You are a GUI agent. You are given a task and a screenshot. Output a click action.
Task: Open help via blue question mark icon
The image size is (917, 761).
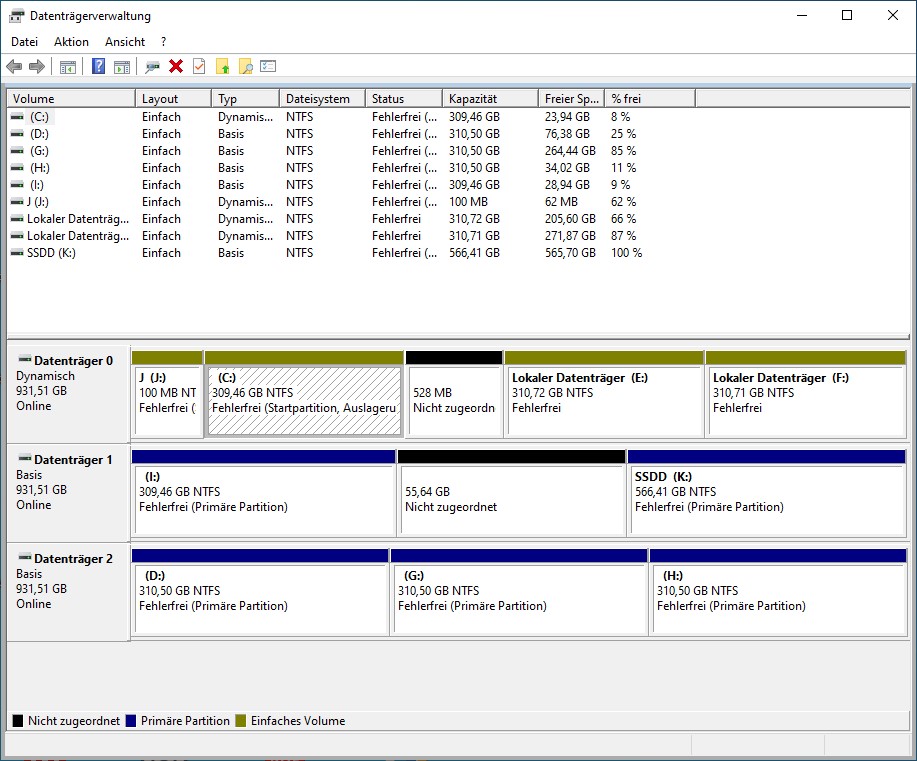click(98, 67)
